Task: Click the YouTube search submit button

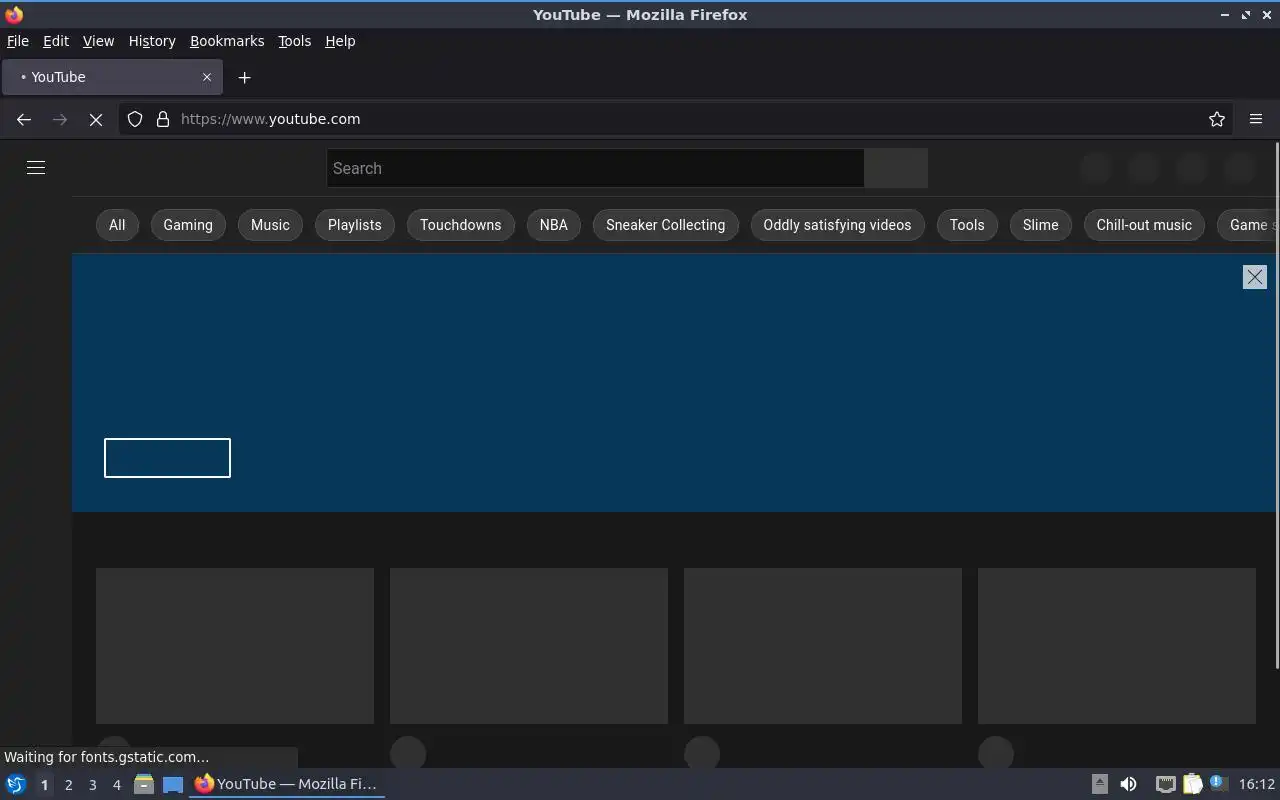Action: click(x=896, y=168)
